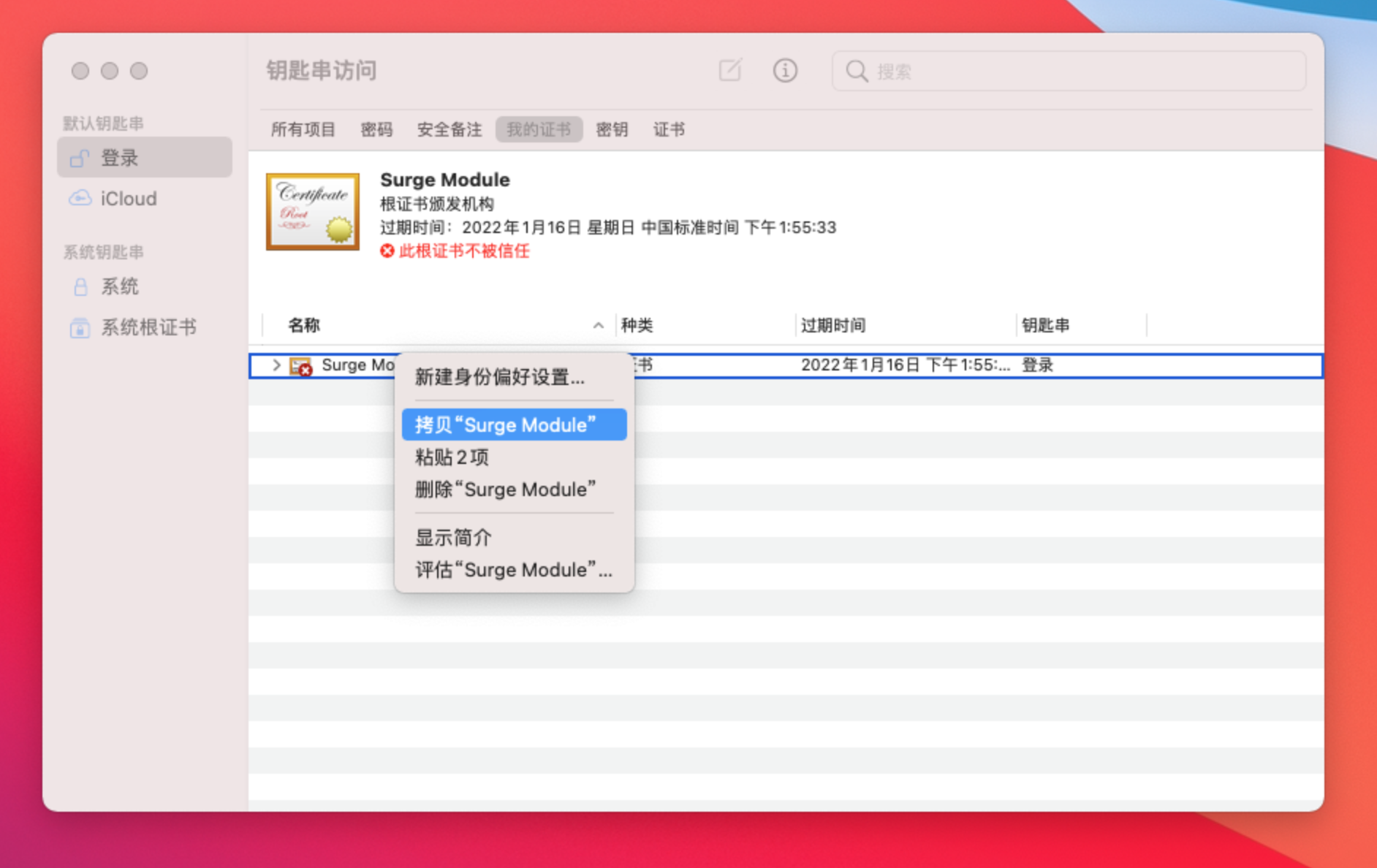Click the yellow minimize window button
Screen dimensions: 1377x868
coord(110,71)
